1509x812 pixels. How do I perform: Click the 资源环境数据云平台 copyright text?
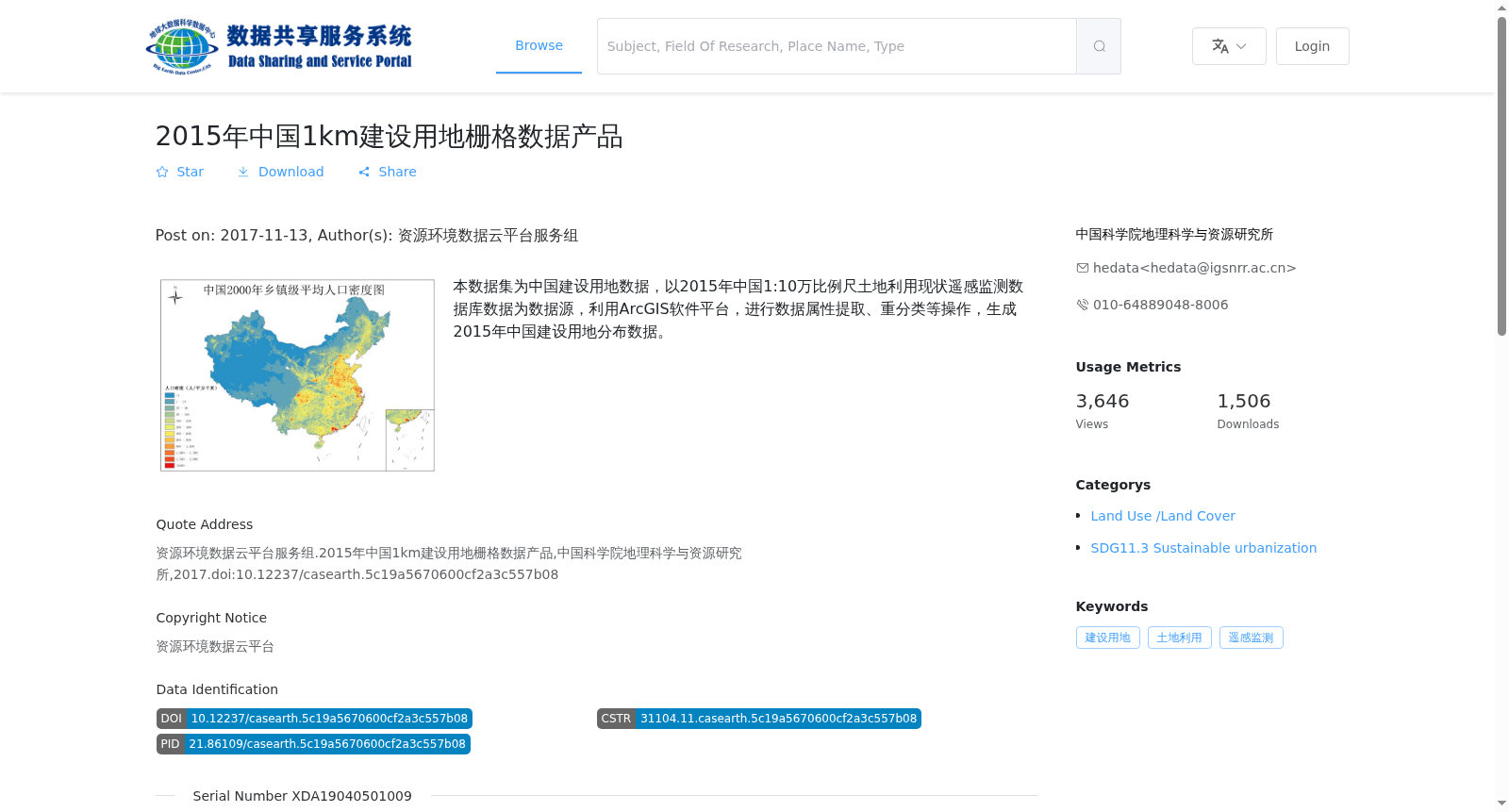click(215, 646)
